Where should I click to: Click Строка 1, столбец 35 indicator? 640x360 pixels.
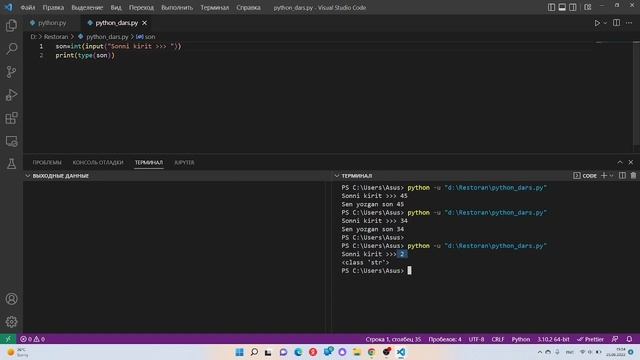tap(393, 339)
